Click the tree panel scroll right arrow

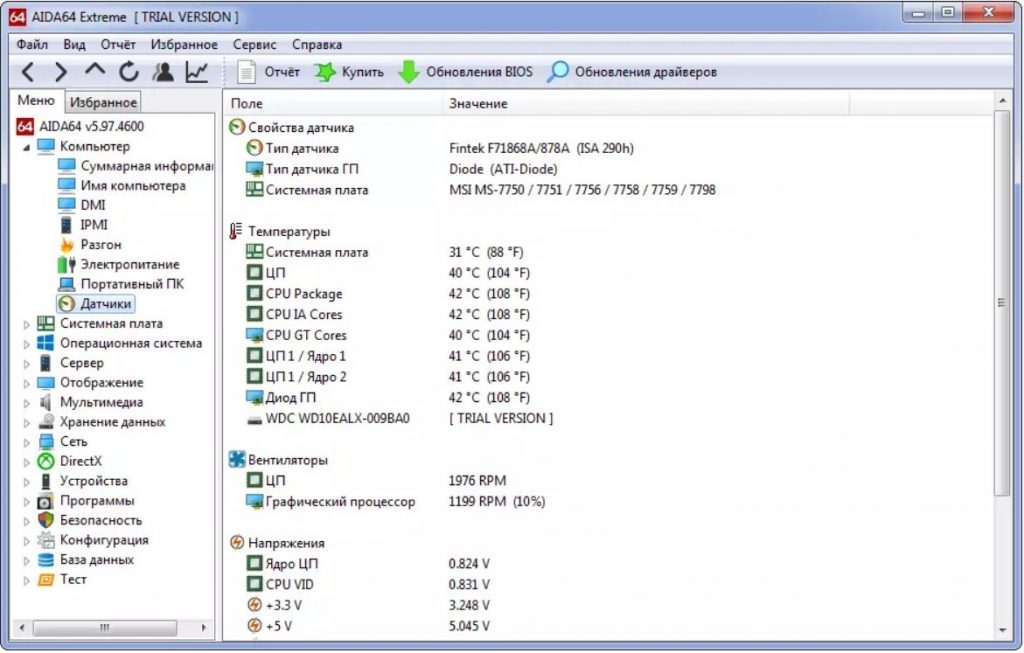(x=204, y=628)
